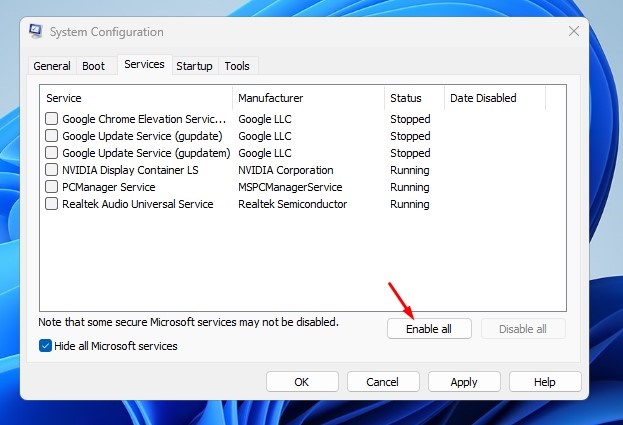This screenshot has height=425, width=623.
Task: Click the Date Disabled column header
Action: (x=494, y=98)
